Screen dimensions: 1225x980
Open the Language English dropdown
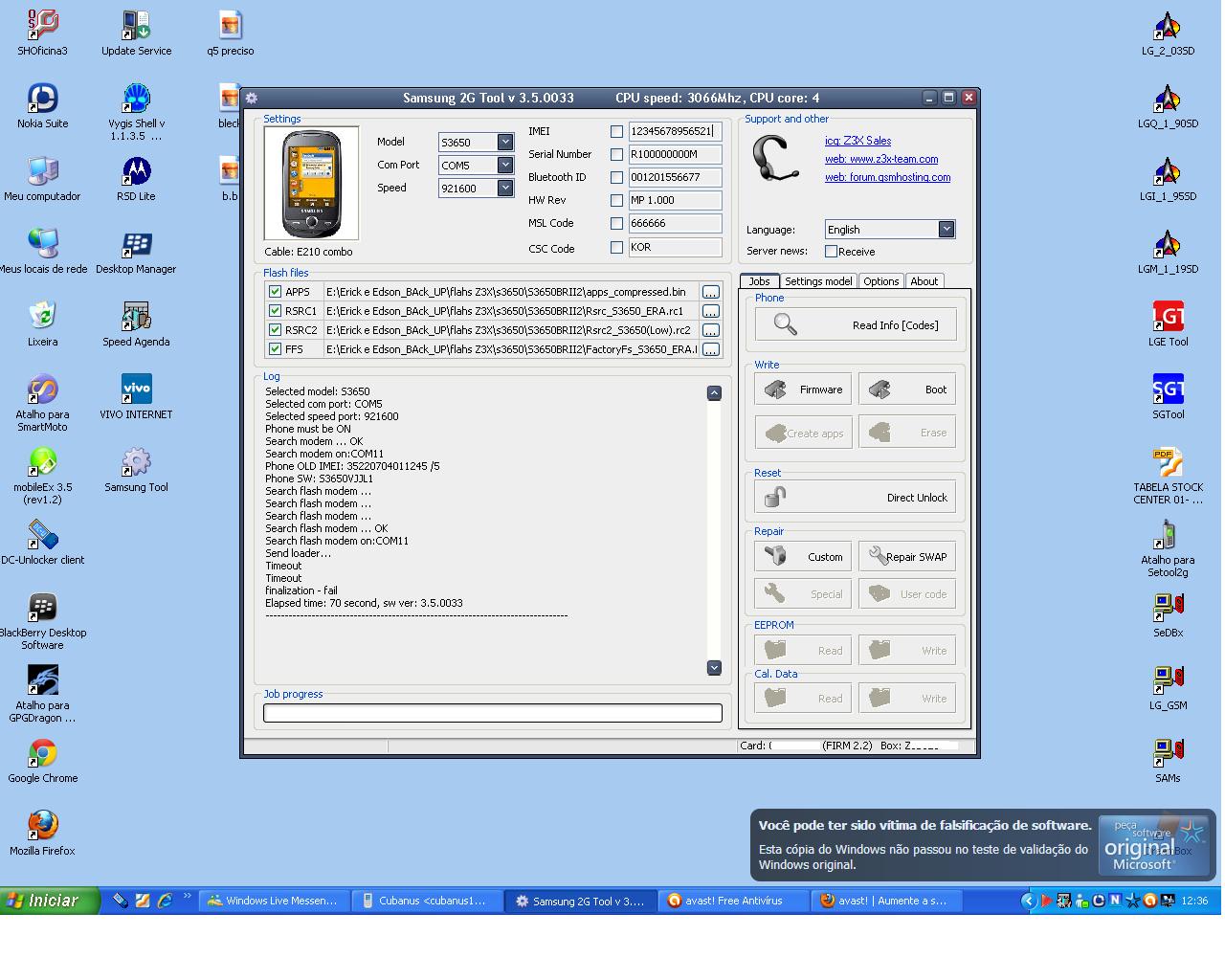pyautogui.click(x=946, y=229)
